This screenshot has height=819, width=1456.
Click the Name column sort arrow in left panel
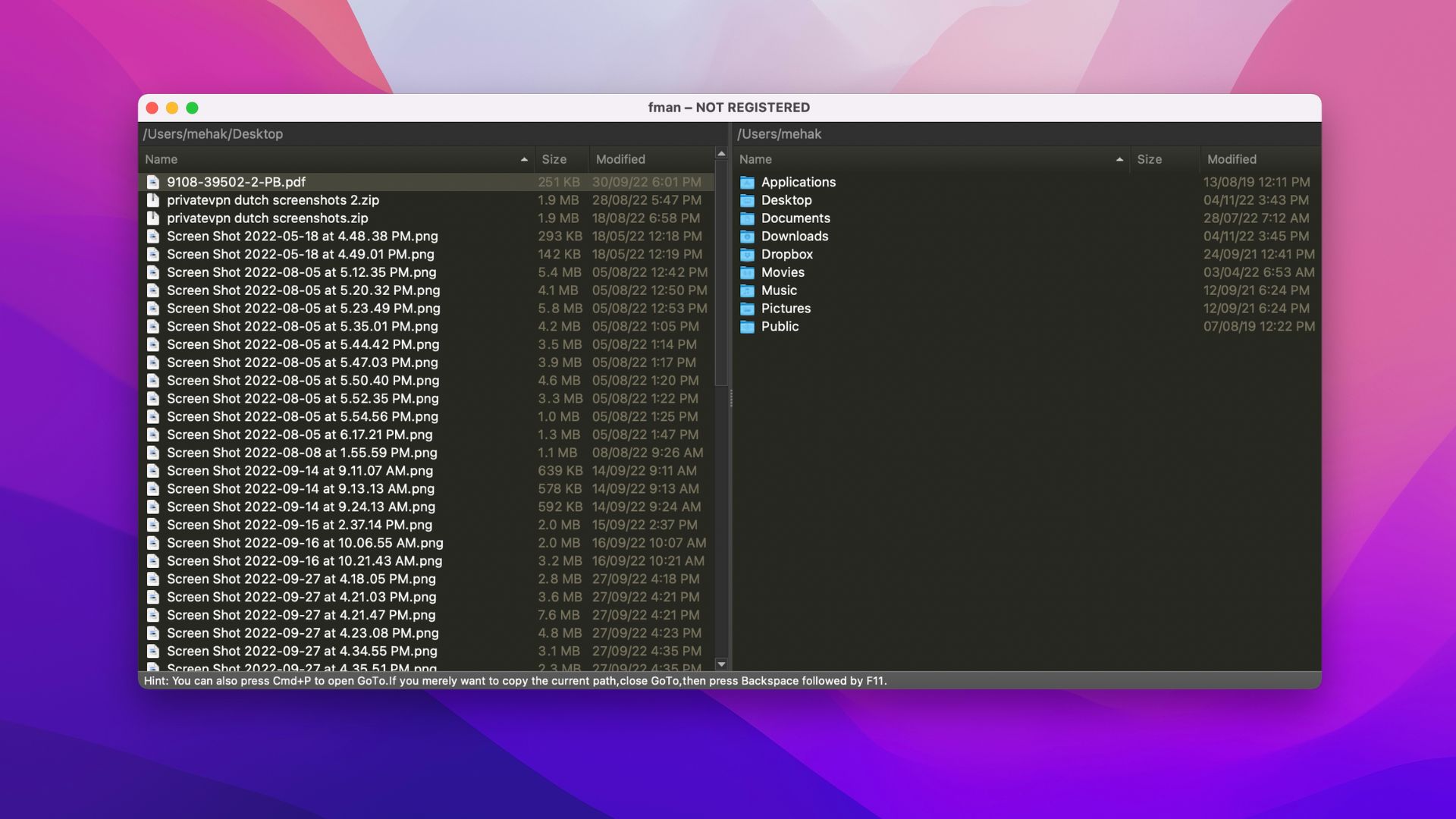(x=524, y=158)
